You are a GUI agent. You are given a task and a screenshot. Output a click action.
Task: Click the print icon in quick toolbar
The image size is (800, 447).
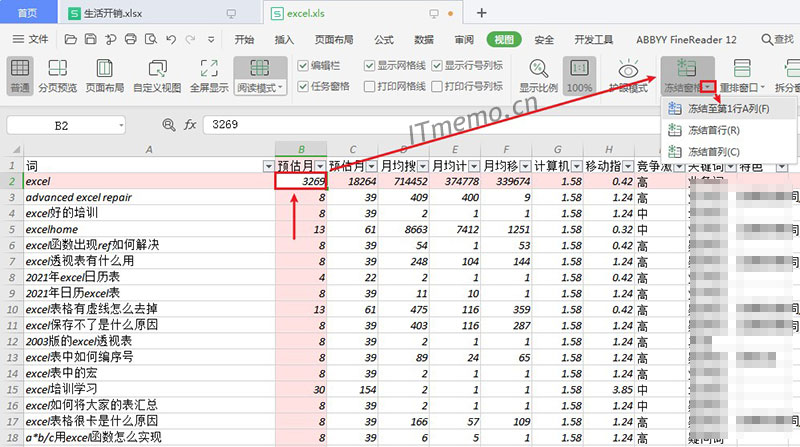pos(131,39)
